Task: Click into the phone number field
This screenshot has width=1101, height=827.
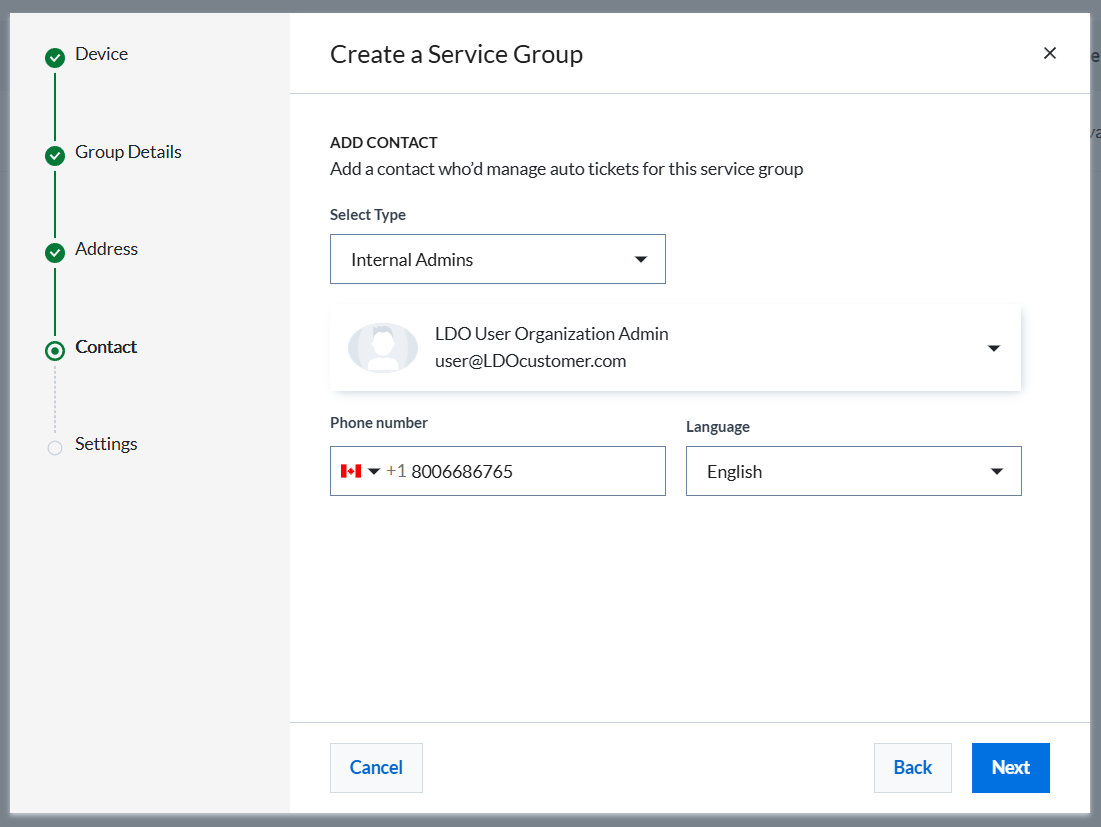Action: click(x=530, y=471)
